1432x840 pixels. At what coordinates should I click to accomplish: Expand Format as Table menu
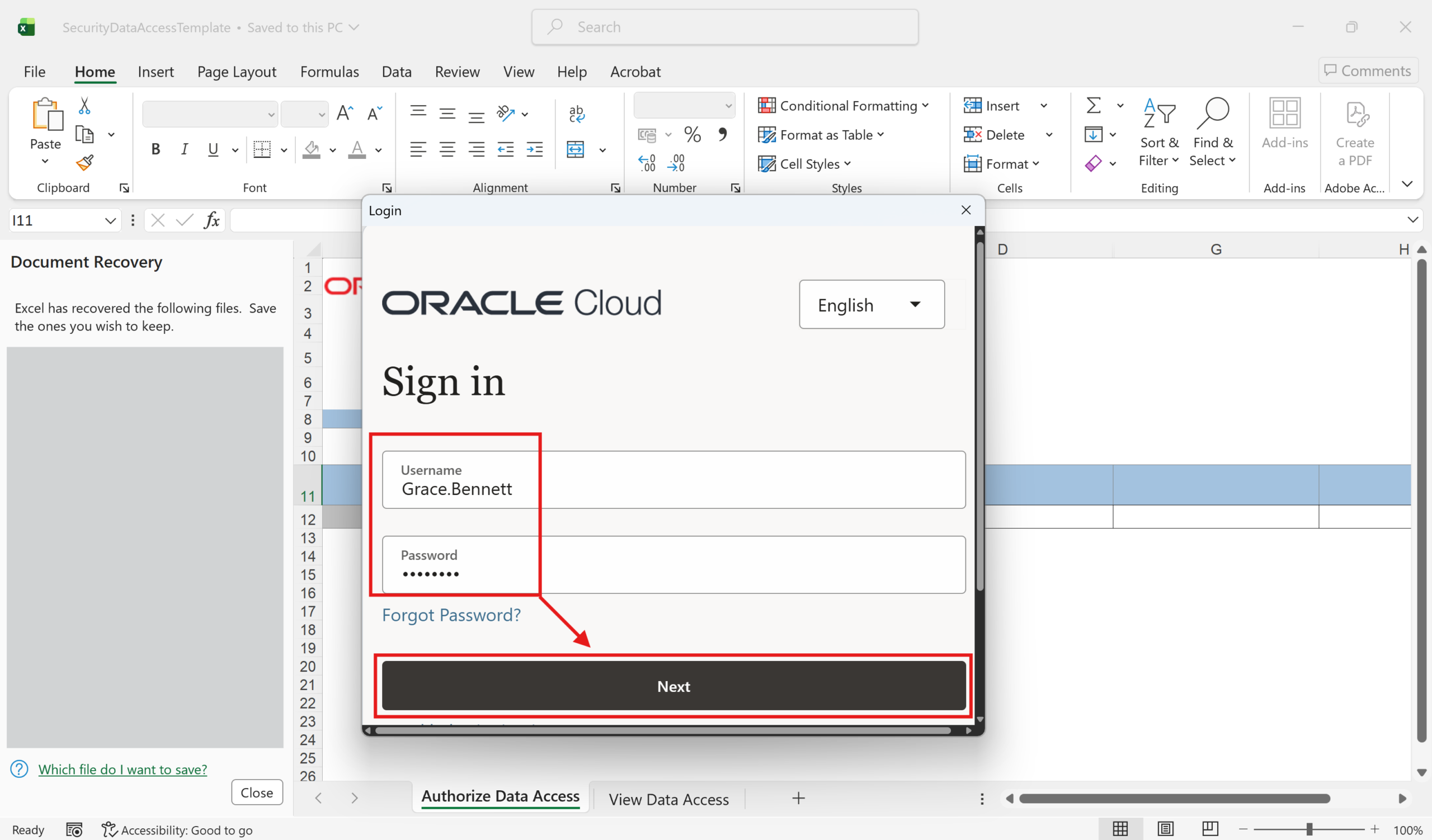tap(821, 135)
